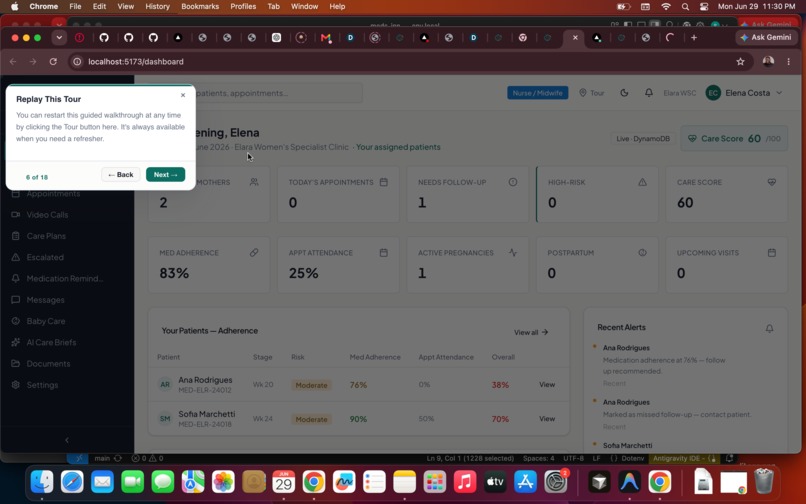Open a new Chrome tab
806x504 pixels.
694,38
